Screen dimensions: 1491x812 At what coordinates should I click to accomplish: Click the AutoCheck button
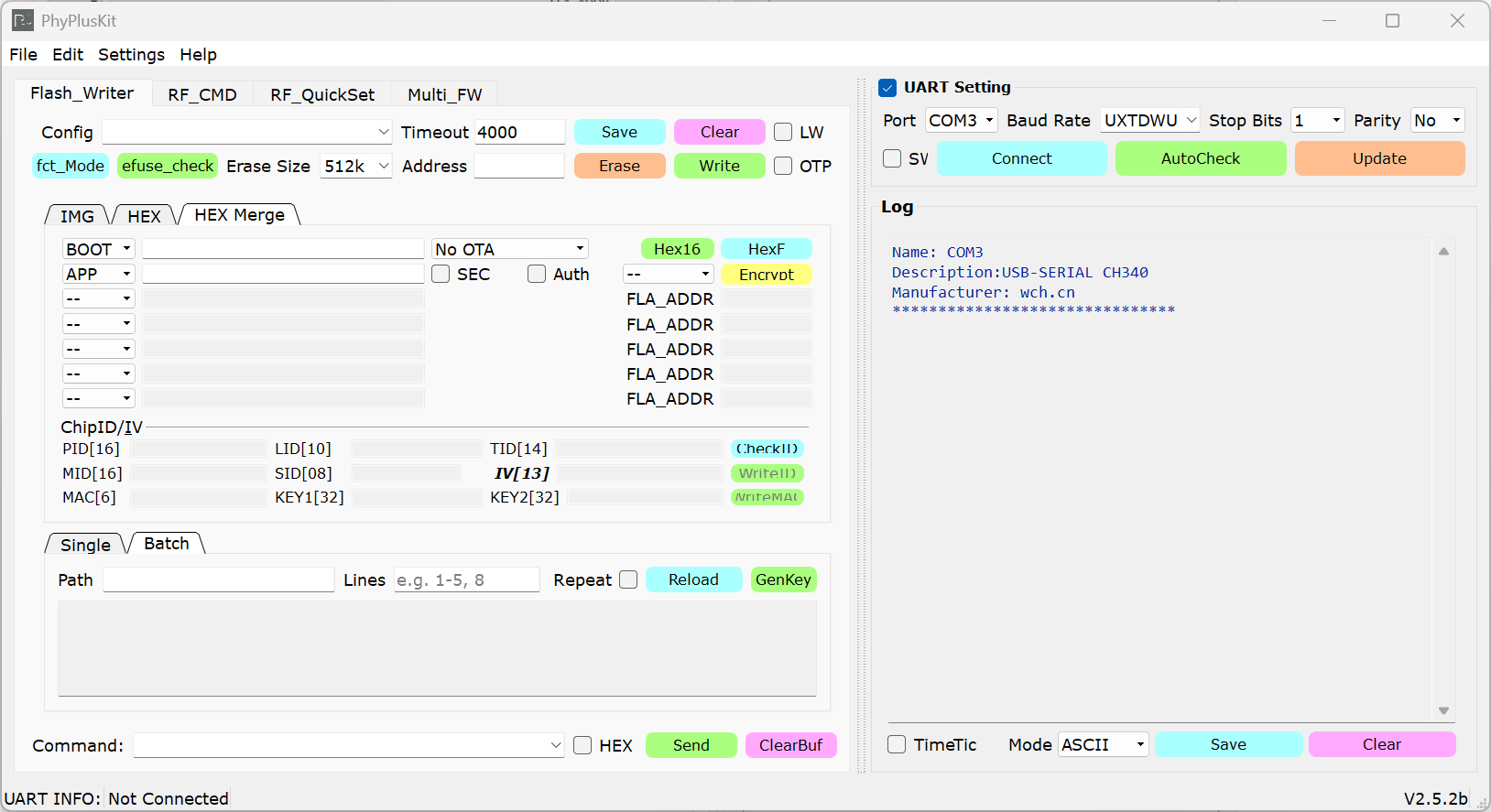coord(1201,158)
